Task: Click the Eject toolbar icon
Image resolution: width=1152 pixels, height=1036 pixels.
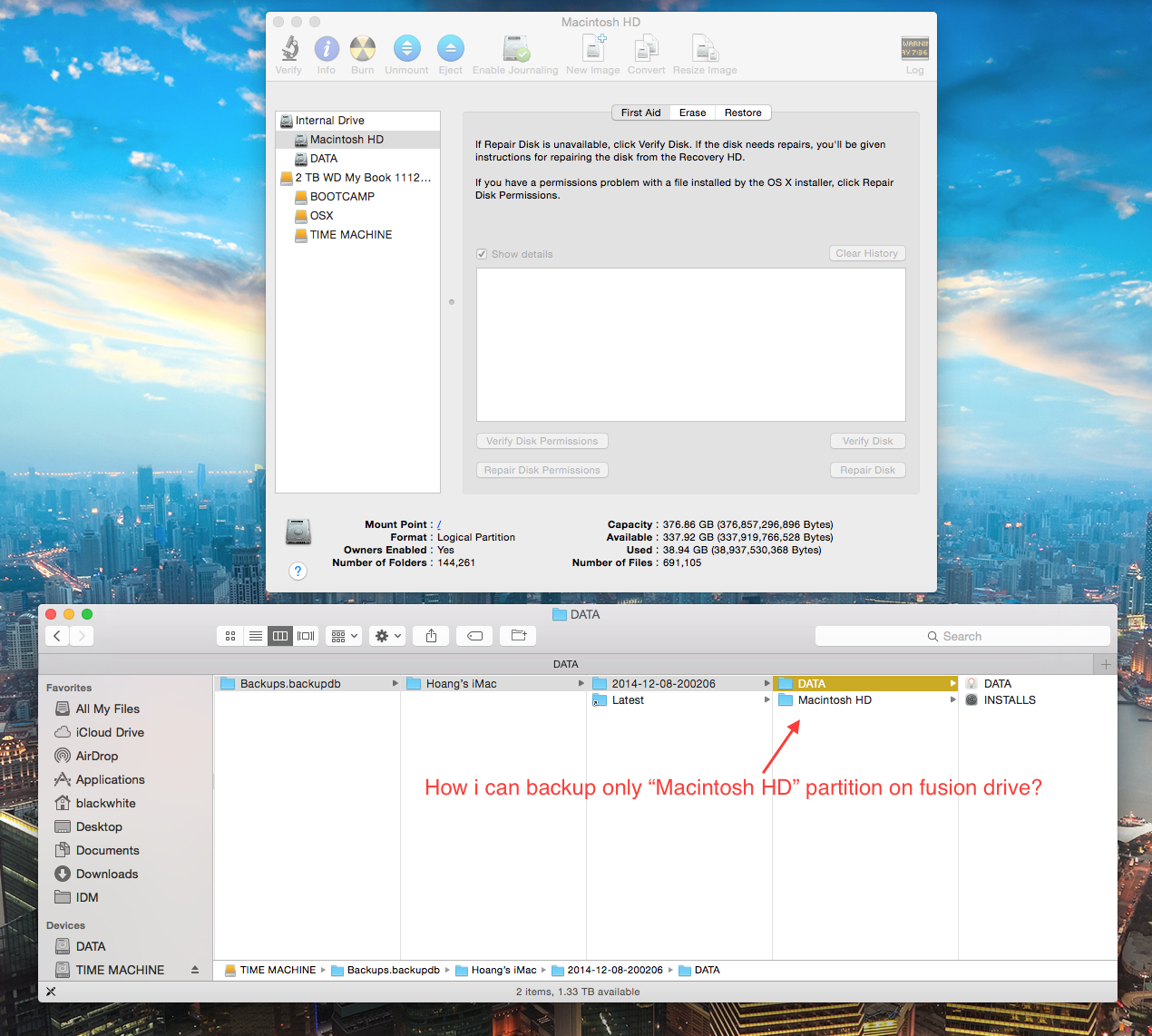Action: coord(451,49)
